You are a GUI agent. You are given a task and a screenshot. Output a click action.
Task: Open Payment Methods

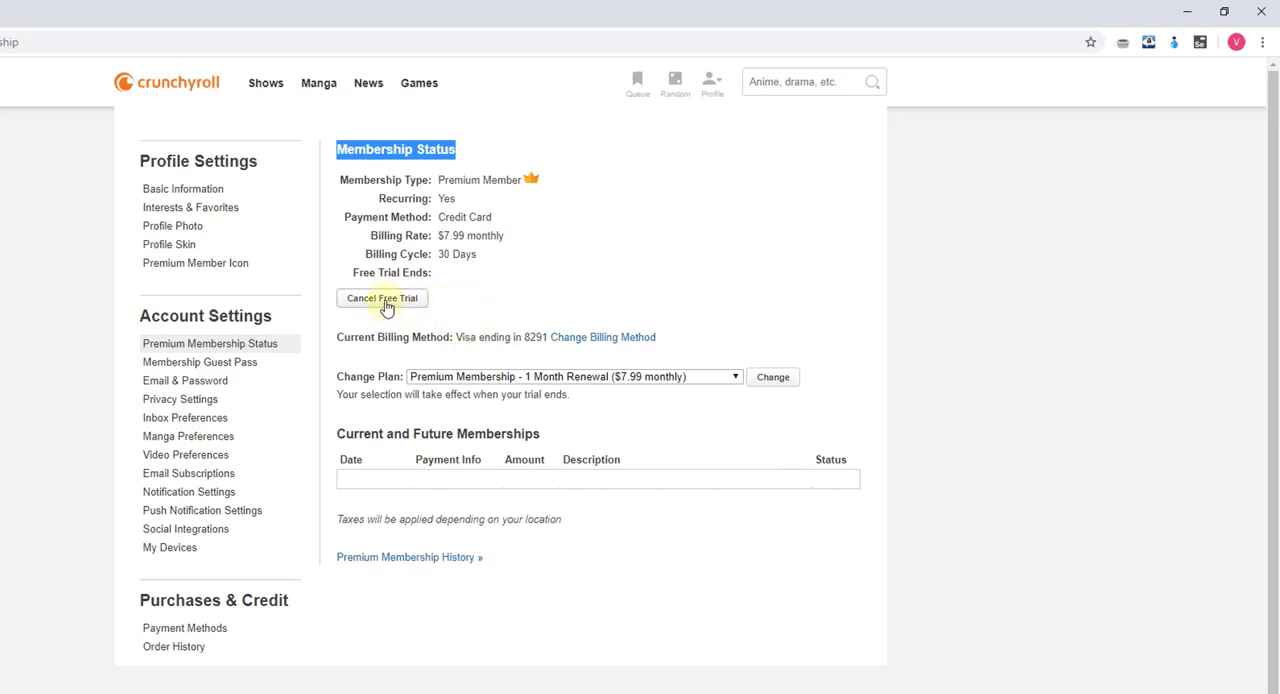(x=185, y=628)
